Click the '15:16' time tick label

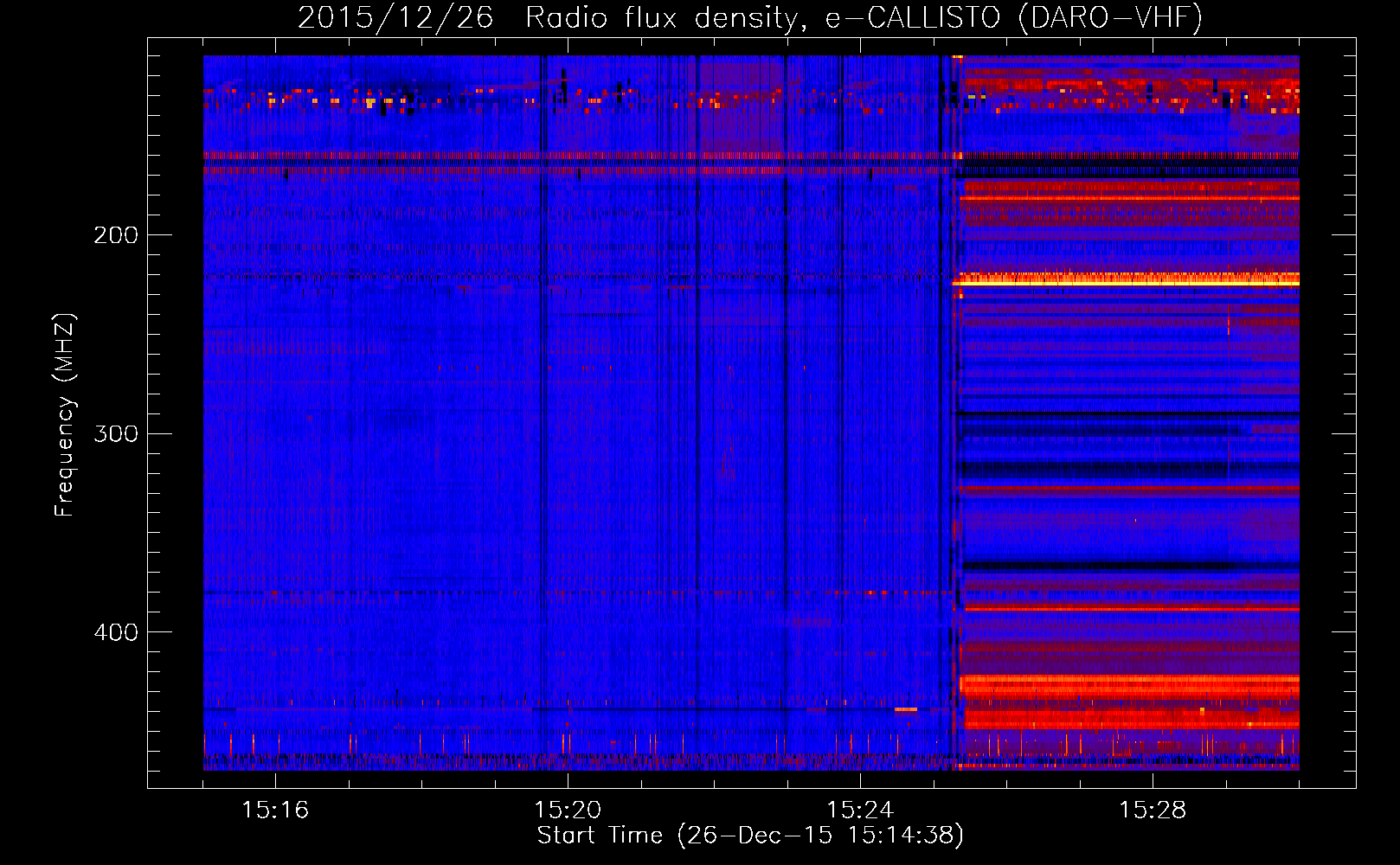point(275,811)
